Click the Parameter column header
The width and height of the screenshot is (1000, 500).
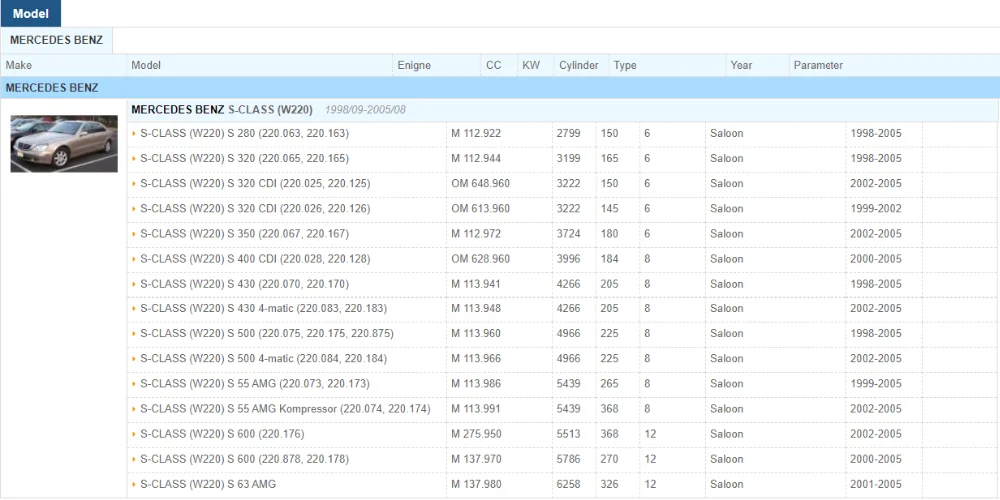(x=818, y=65)
